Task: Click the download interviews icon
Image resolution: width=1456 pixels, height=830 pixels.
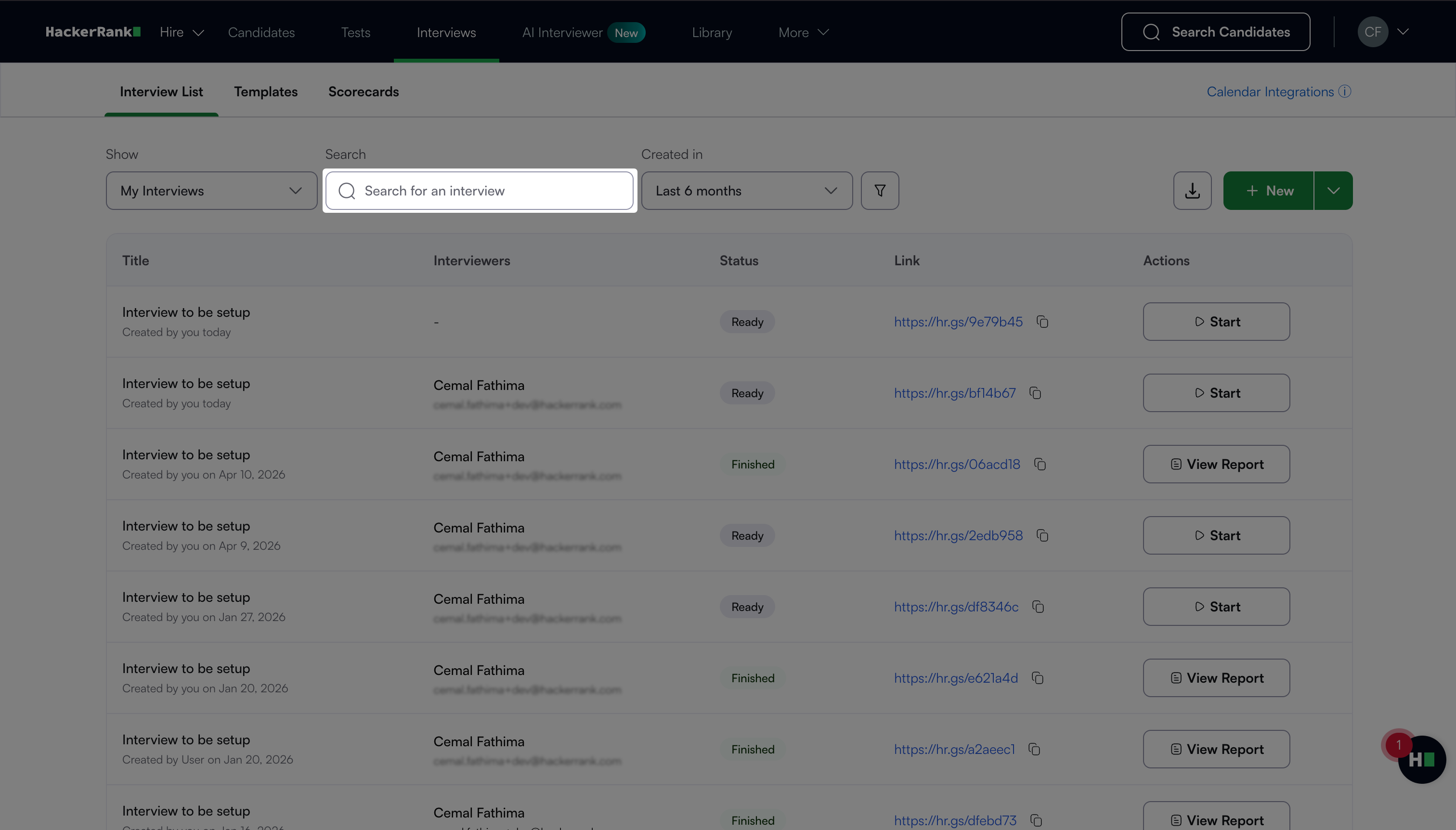Action: point(1192,190)
